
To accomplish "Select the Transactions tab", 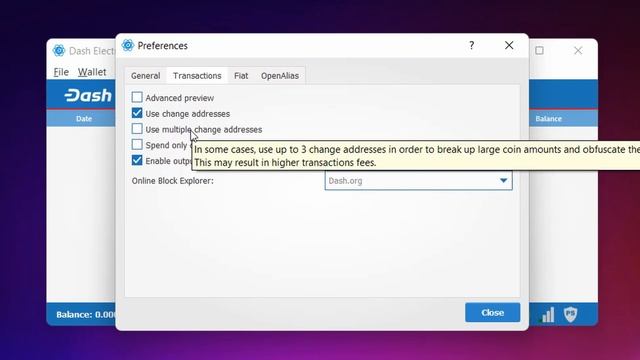I will tap(197, 76).
